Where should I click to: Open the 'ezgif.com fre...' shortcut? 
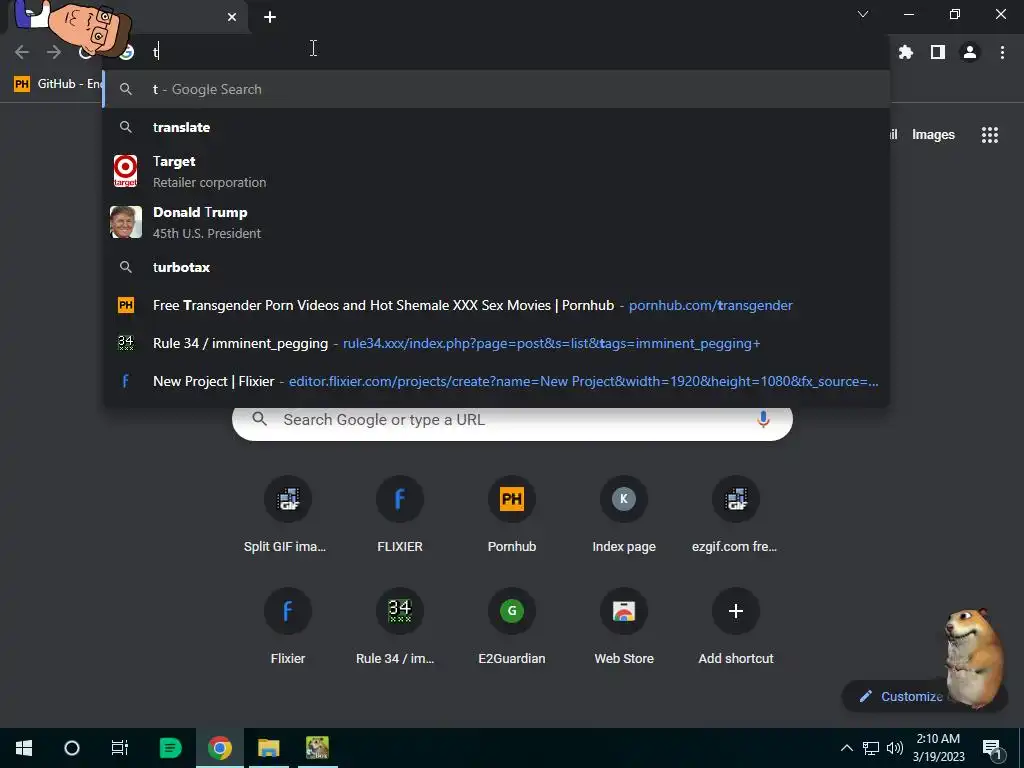coord(735,516)
